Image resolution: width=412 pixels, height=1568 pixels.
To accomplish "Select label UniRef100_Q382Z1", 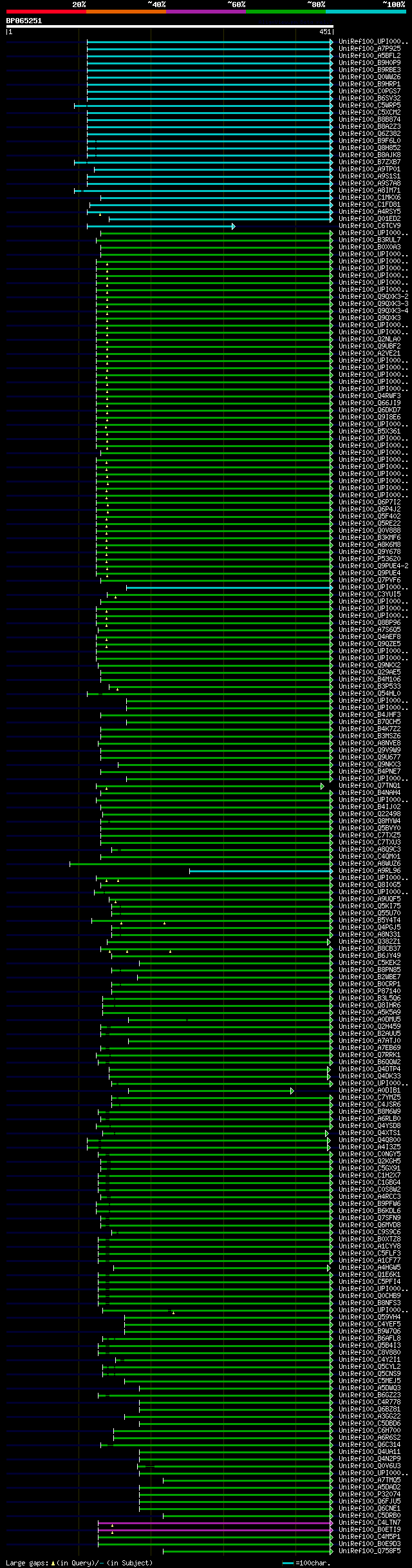I will click(370, 942).
